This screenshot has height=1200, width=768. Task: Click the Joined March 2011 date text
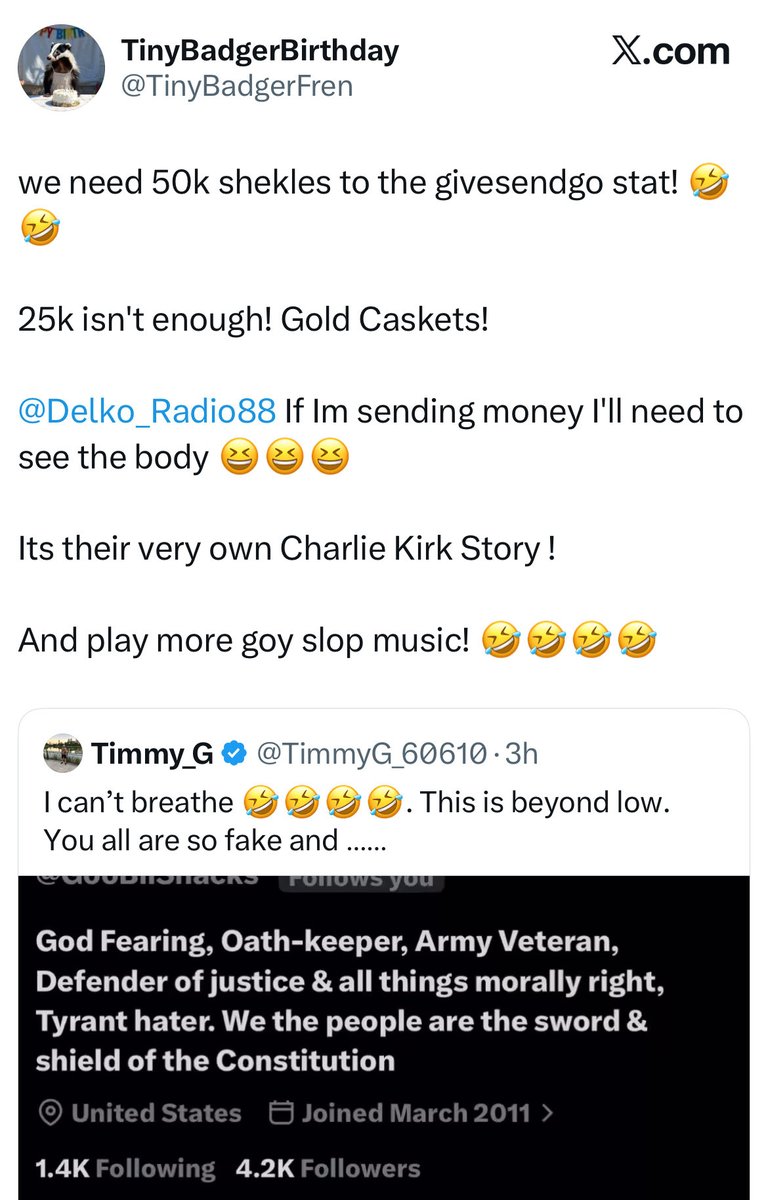coord(415,1113)
